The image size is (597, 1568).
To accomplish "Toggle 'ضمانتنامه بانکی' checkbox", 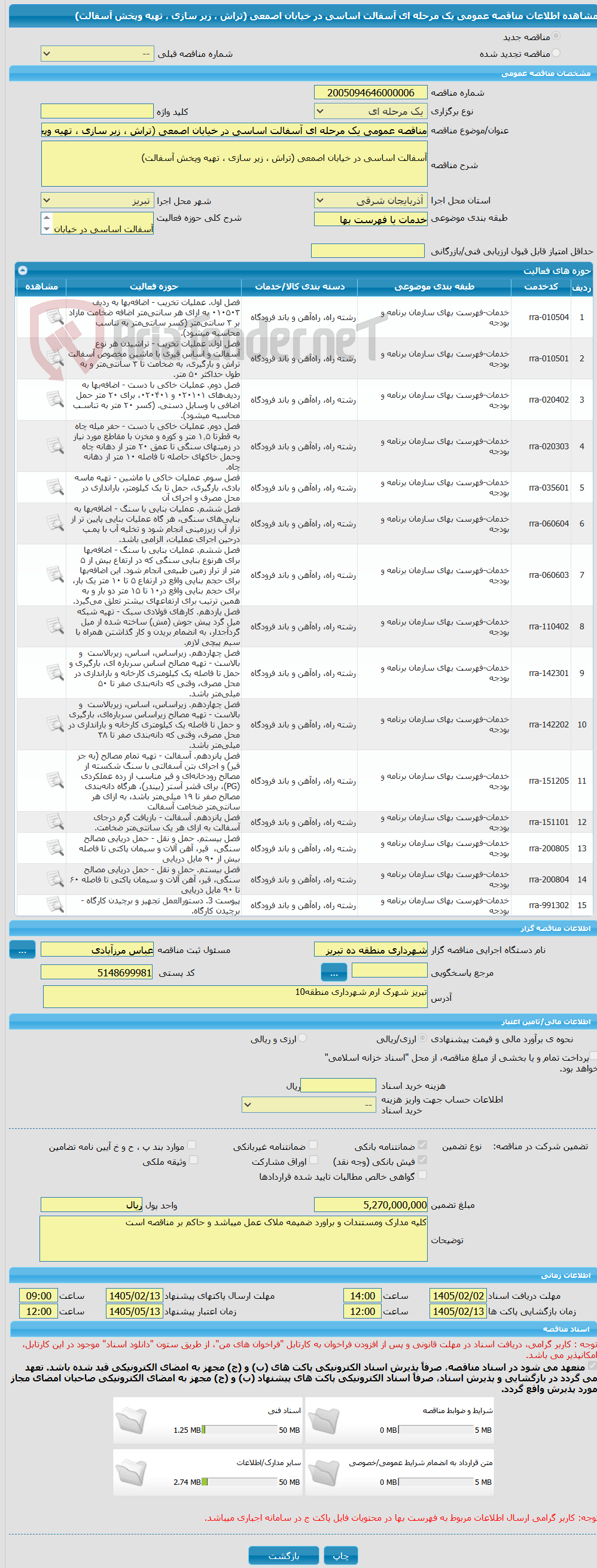I will pyautogui.click(x=422, y=1145).
